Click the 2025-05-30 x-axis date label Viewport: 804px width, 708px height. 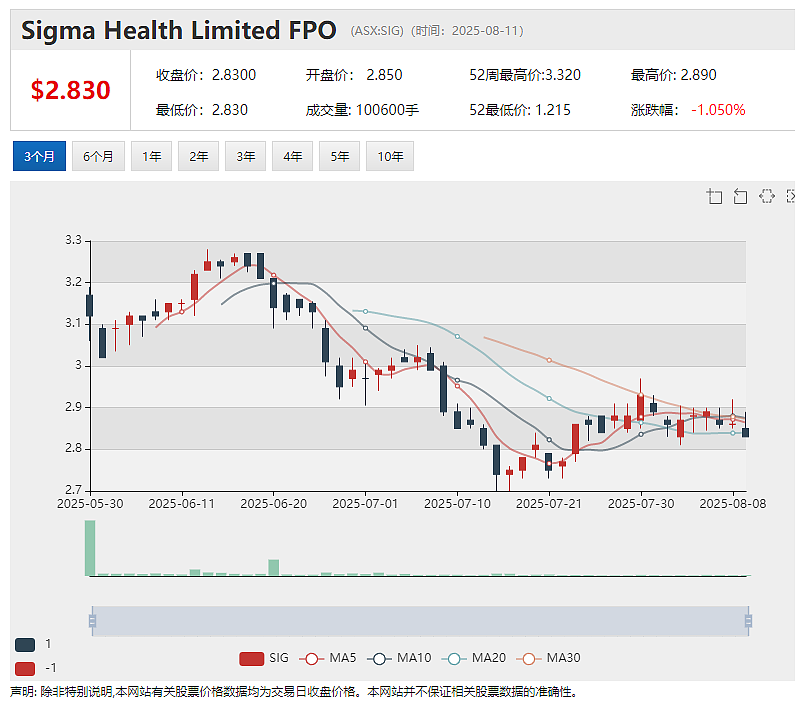point(90,504)
